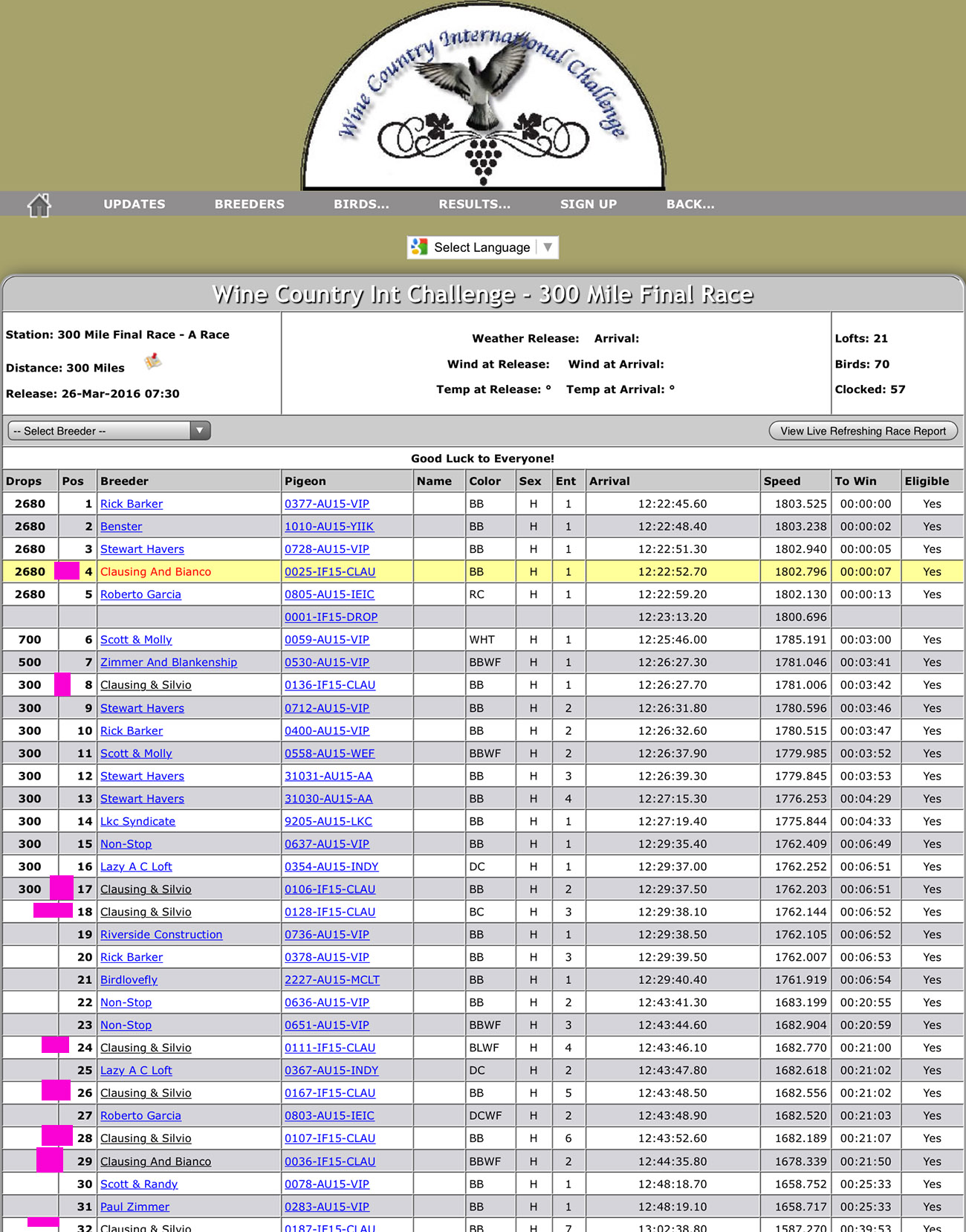The width and height of the screenshot is (966, 1232).
Task: Open the BREEDERS menu item
Action: [x=250, y=204]
